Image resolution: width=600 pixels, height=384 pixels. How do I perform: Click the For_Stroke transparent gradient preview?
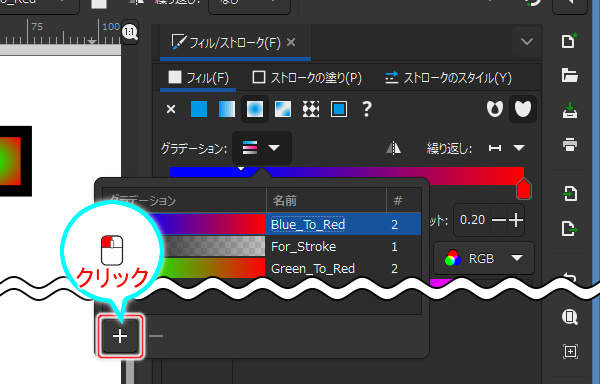(x=213, y=246)
